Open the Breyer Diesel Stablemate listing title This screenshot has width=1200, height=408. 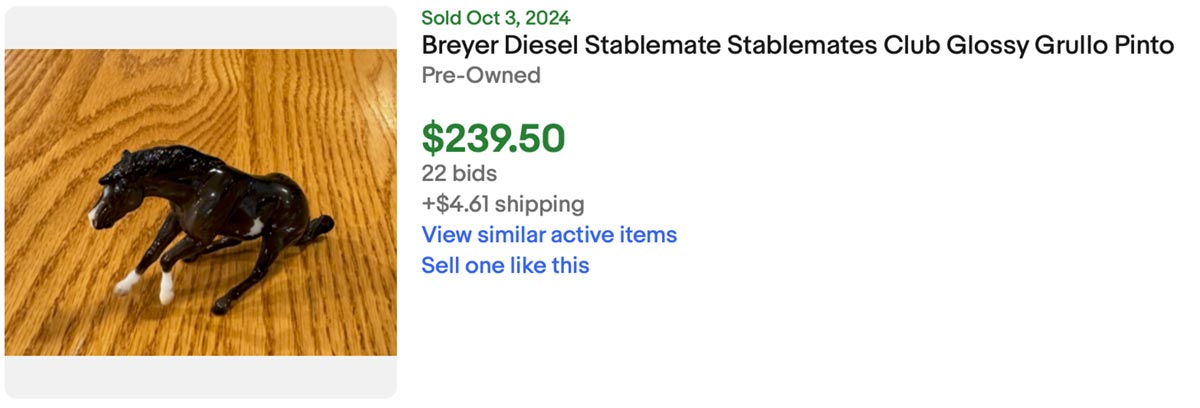point(796,46)
